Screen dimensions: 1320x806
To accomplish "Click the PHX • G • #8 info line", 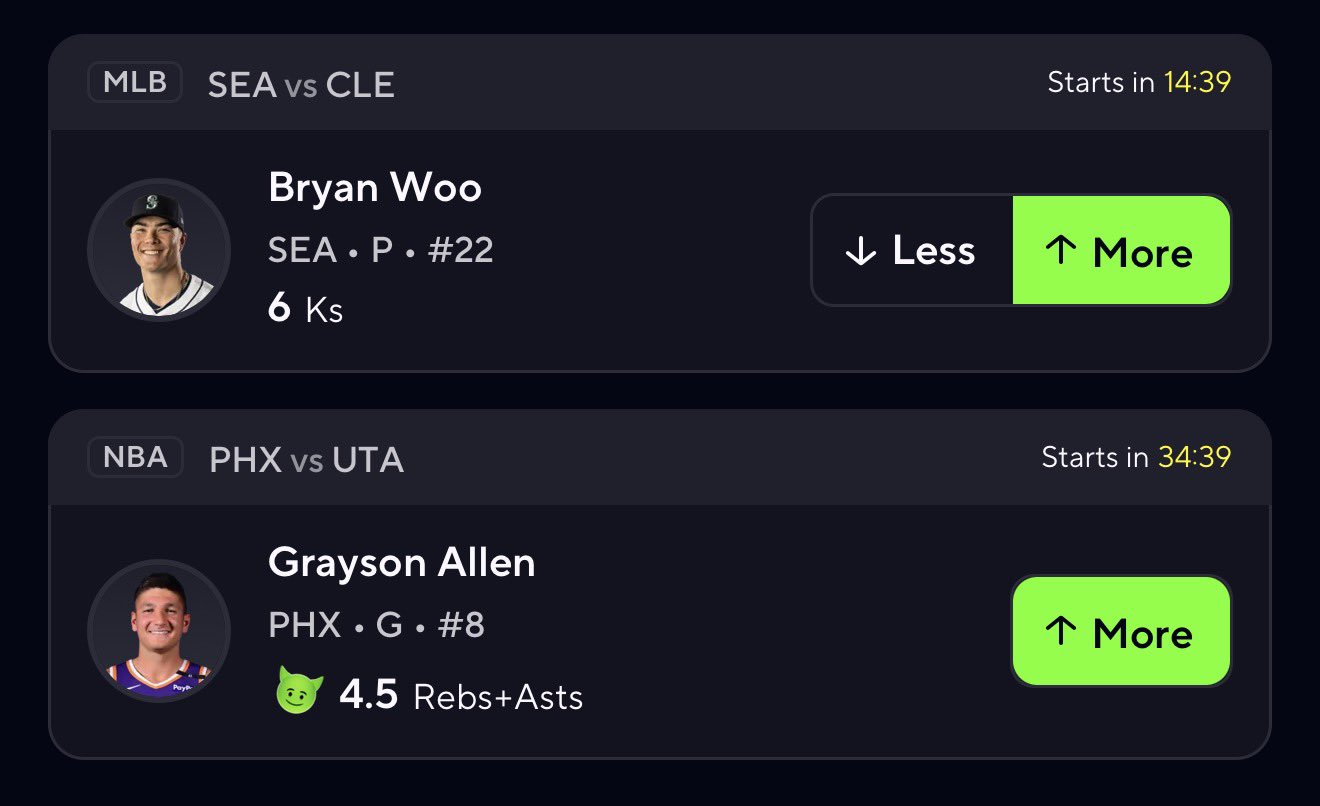I will 376,626.
